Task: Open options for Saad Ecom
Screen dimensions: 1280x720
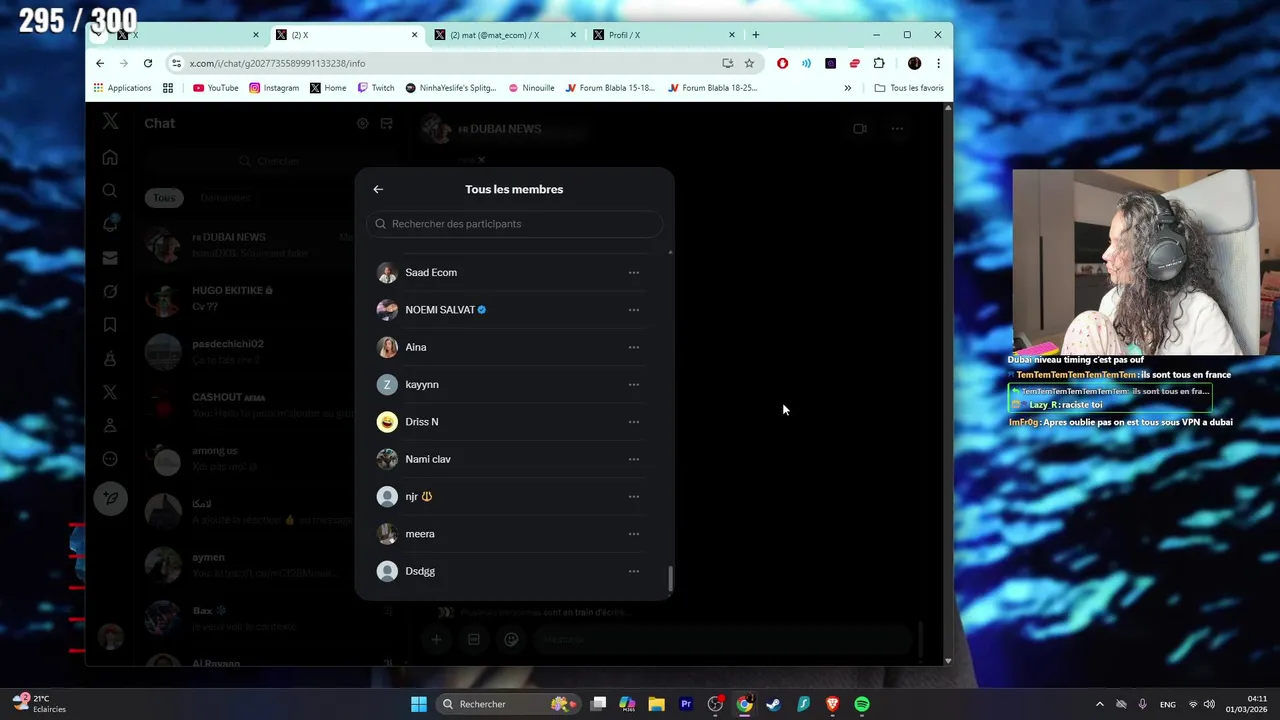Action: 633,272
